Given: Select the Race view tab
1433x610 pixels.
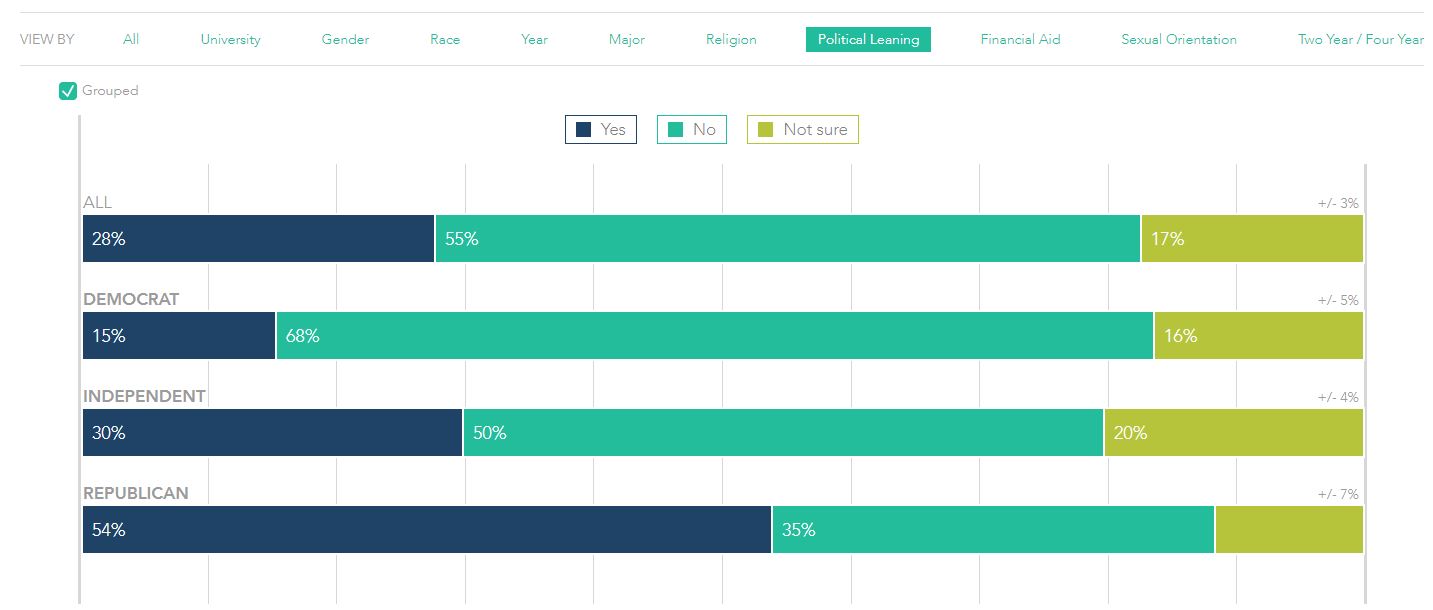Looking at the screenshot, I should pyautogui.click(x=445, y=40).
